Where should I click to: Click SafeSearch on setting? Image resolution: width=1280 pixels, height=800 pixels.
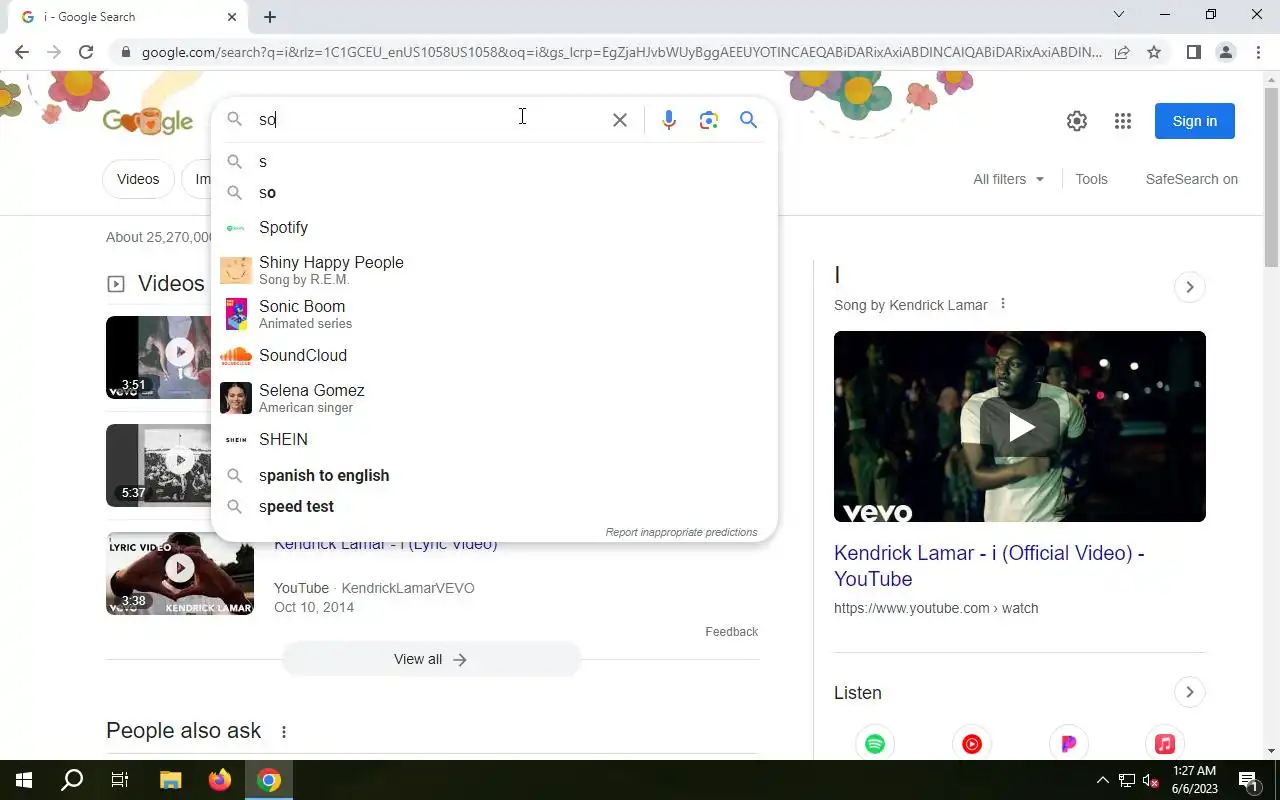(1192, 179)
